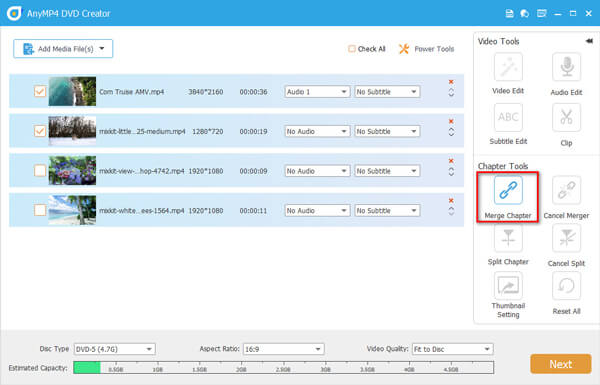Image resolution: width=600 pixels, height=385 pixels.
Task: Click the shopping cart icon in title bar
Action: pos(525,13)
